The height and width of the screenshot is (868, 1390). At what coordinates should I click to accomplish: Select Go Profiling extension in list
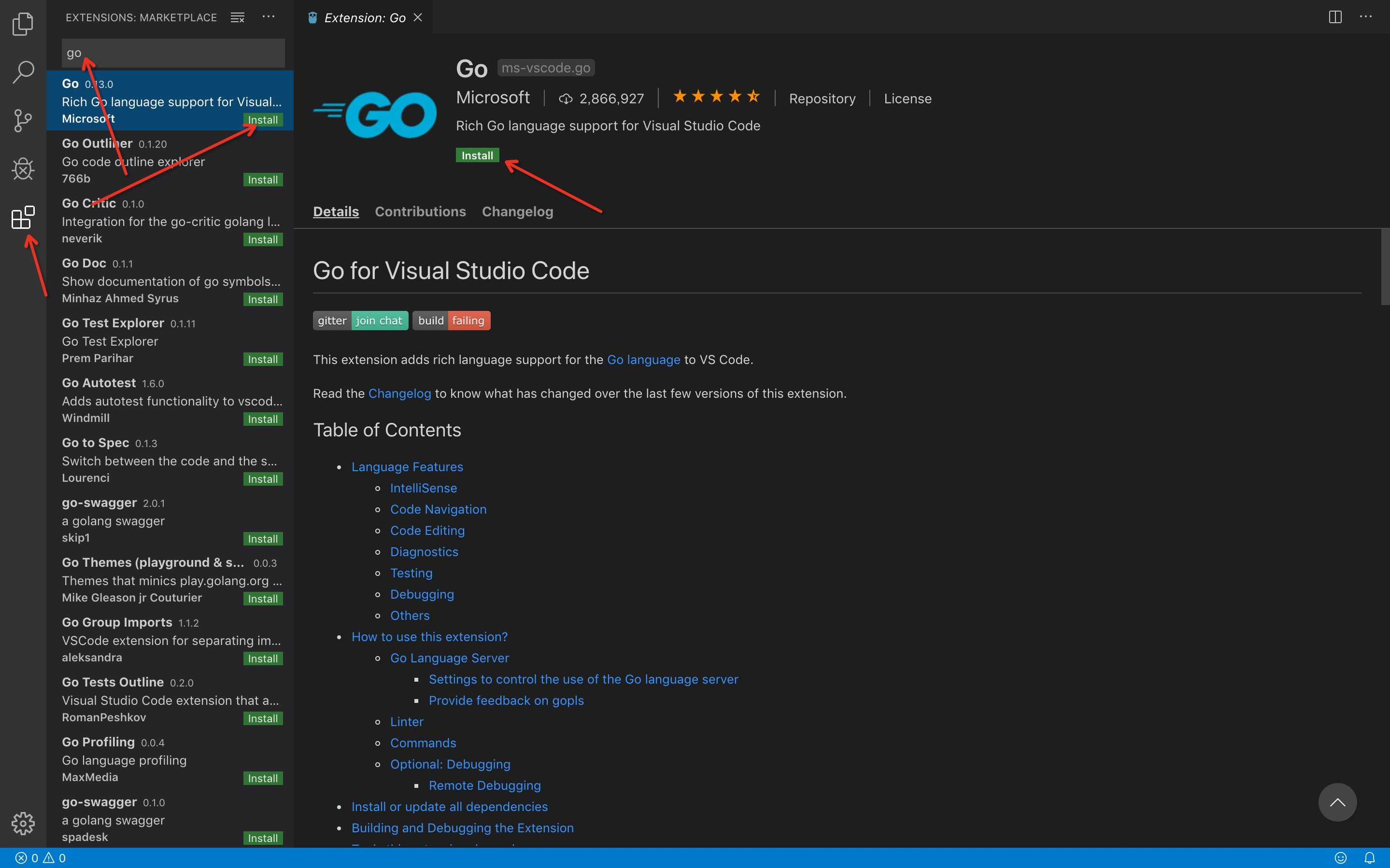click(x=170, y=759)
